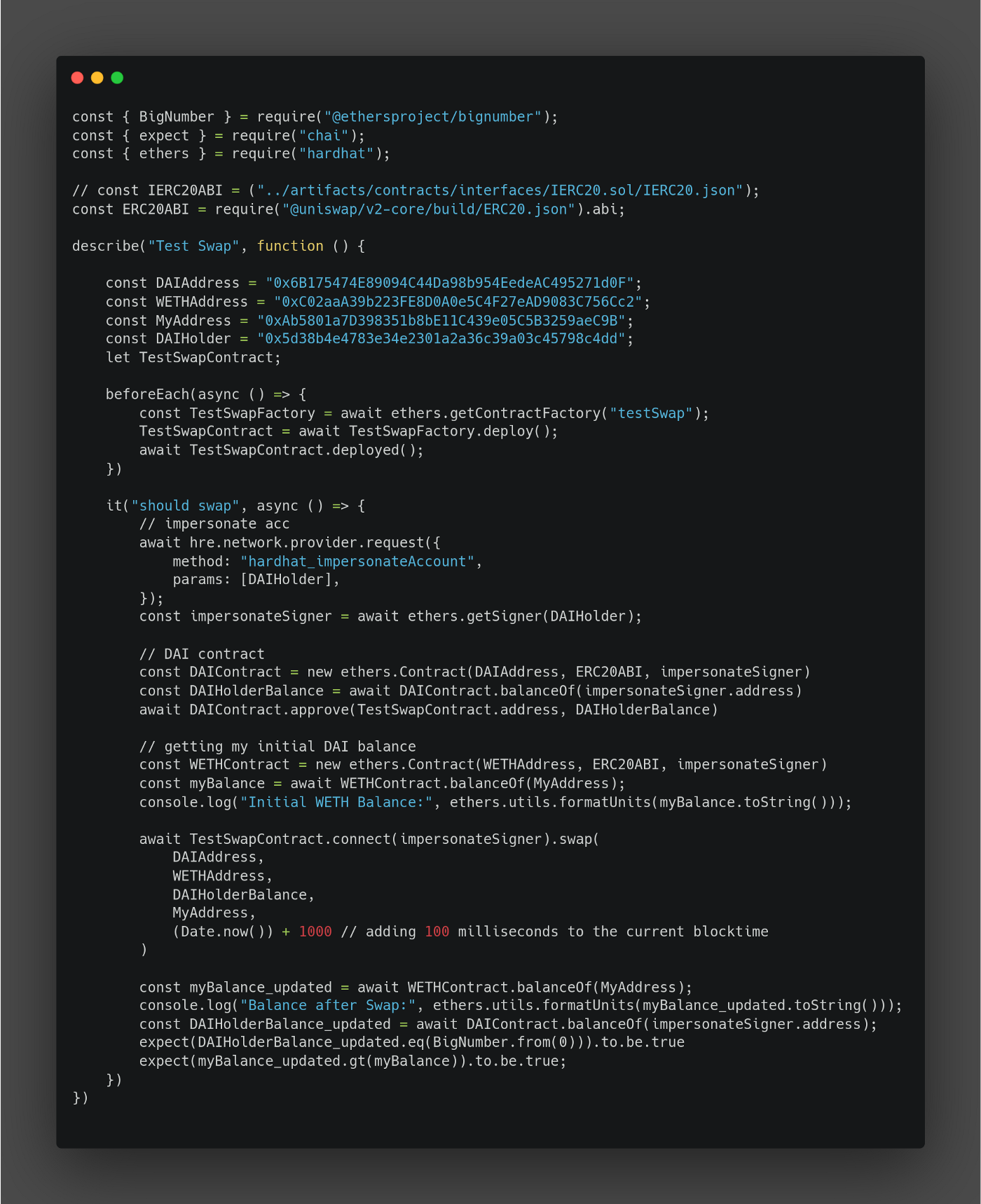Screen dimensions: 981x1204
Task: Click the "should swap" test name
Action: 185,506
